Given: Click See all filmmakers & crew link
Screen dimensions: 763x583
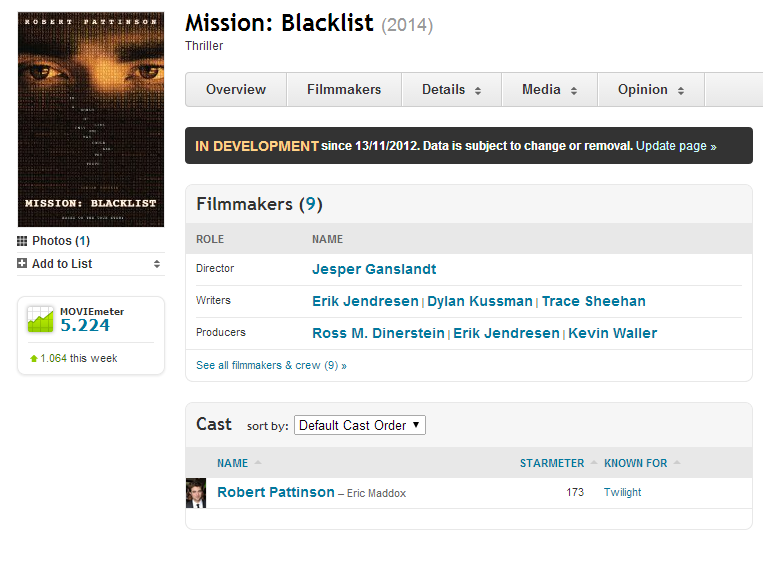Looking at the screenshot, I should [x=271, y=365].
